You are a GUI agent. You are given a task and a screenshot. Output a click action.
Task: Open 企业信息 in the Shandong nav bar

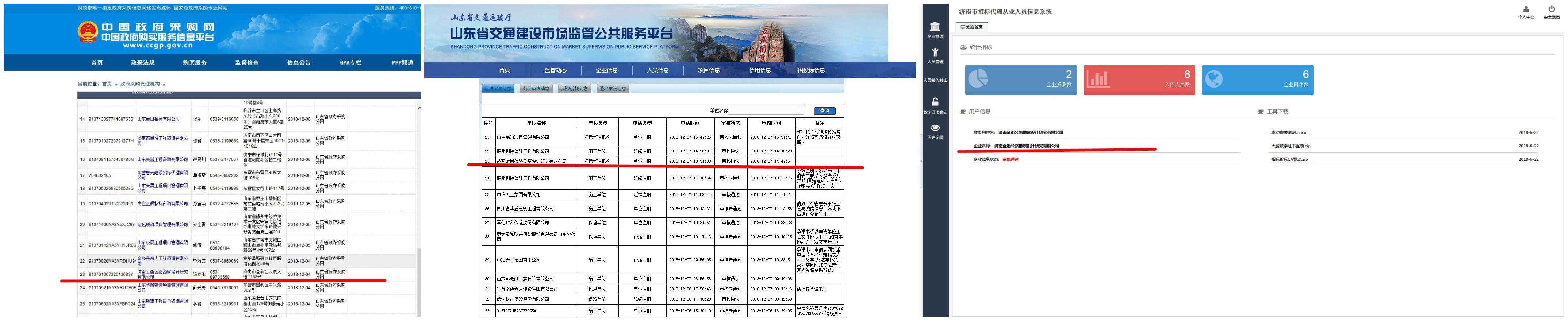(606, 70)
